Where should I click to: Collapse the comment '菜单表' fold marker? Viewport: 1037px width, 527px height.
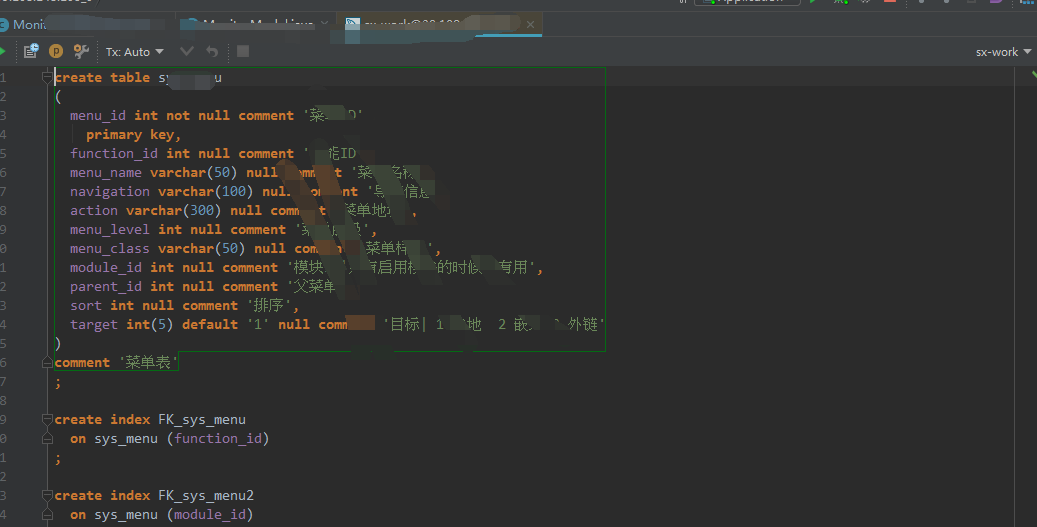pos(47,362)
